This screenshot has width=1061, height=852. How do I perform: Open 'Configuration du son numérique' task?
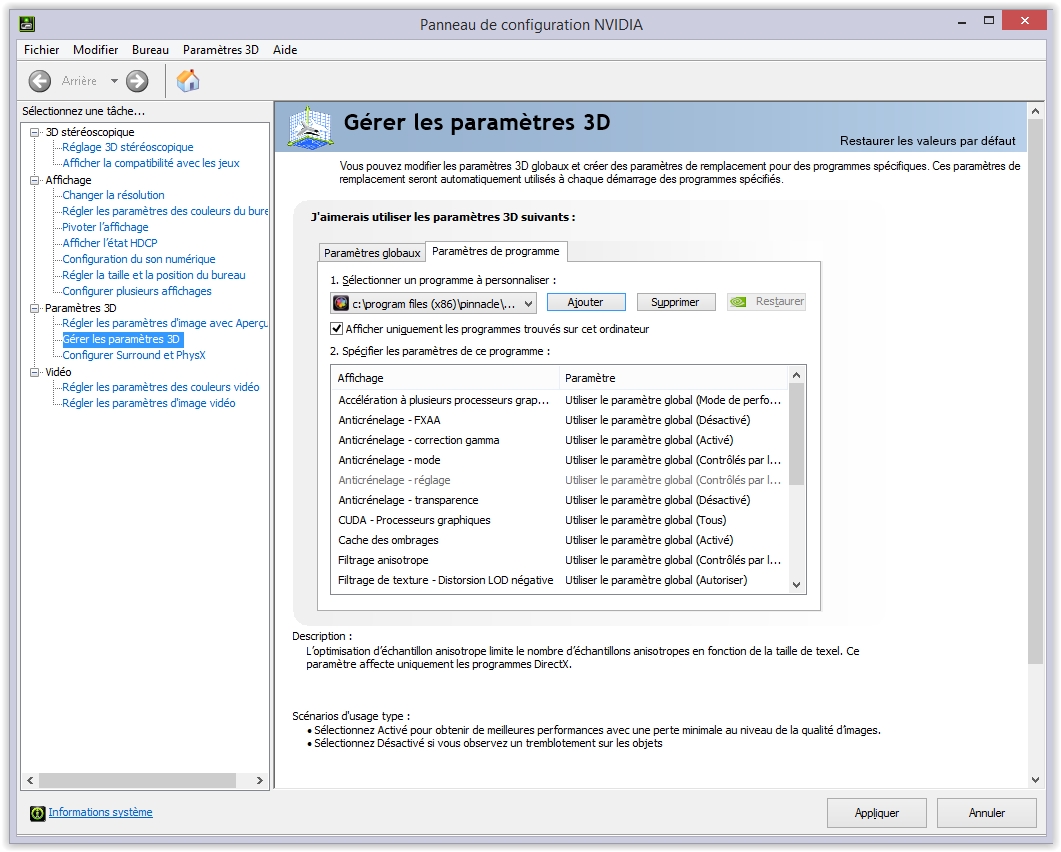click(139, 259)
